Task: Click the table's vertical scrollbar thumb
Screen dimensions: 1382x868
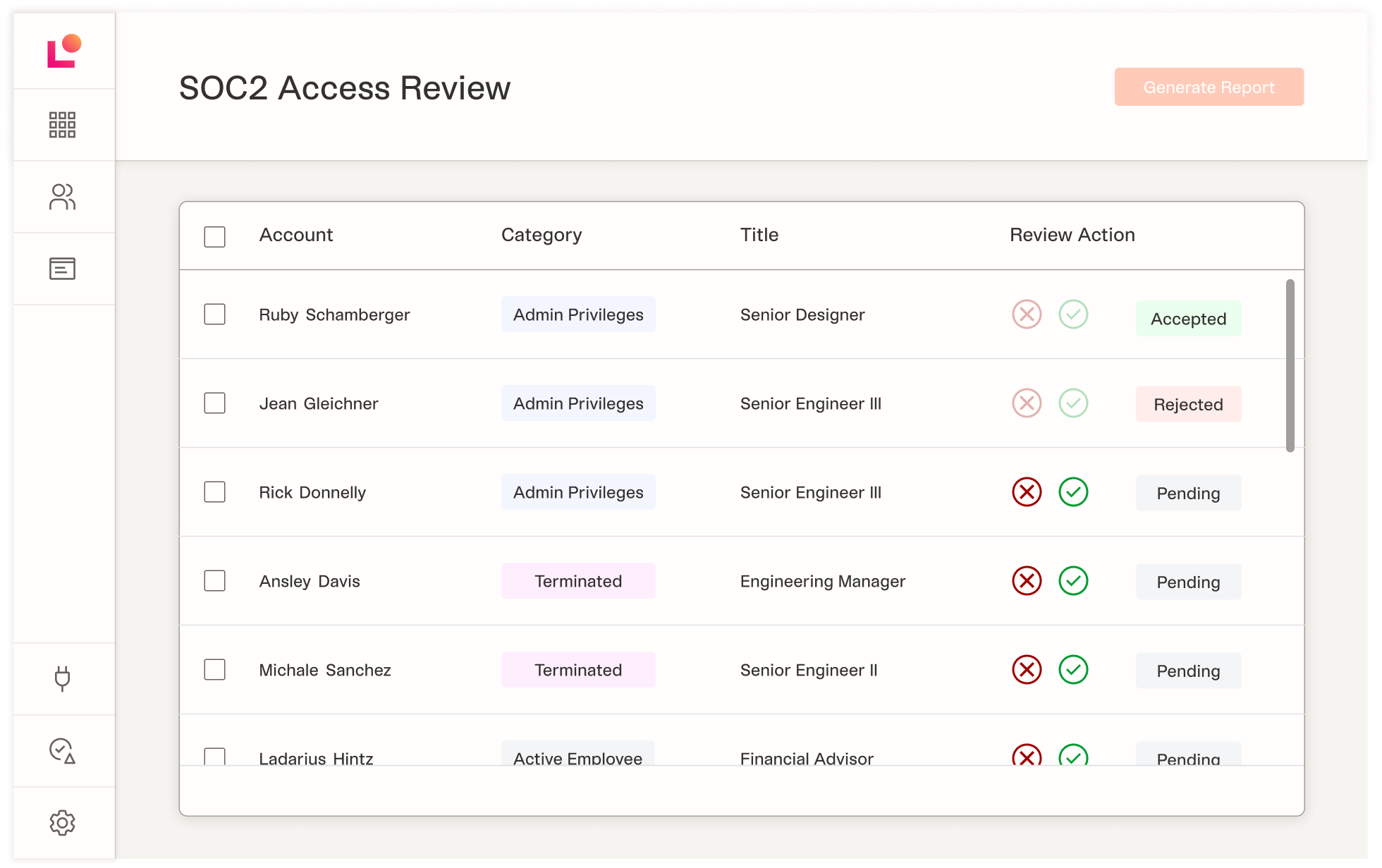Action: pos(1290,365)
